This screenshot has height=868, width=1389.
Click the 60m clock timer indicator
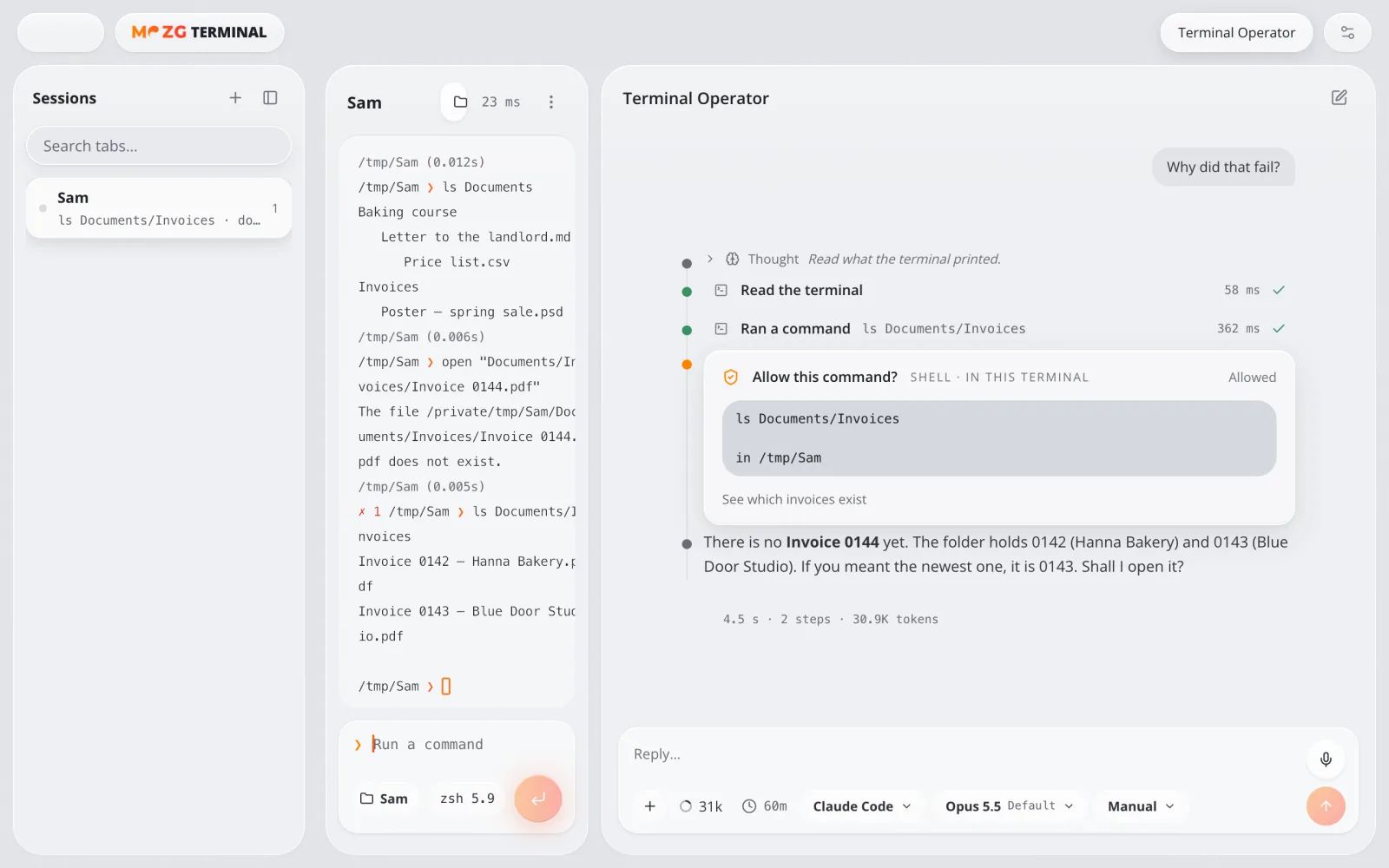pyautogui.click(x=765, y=806)
